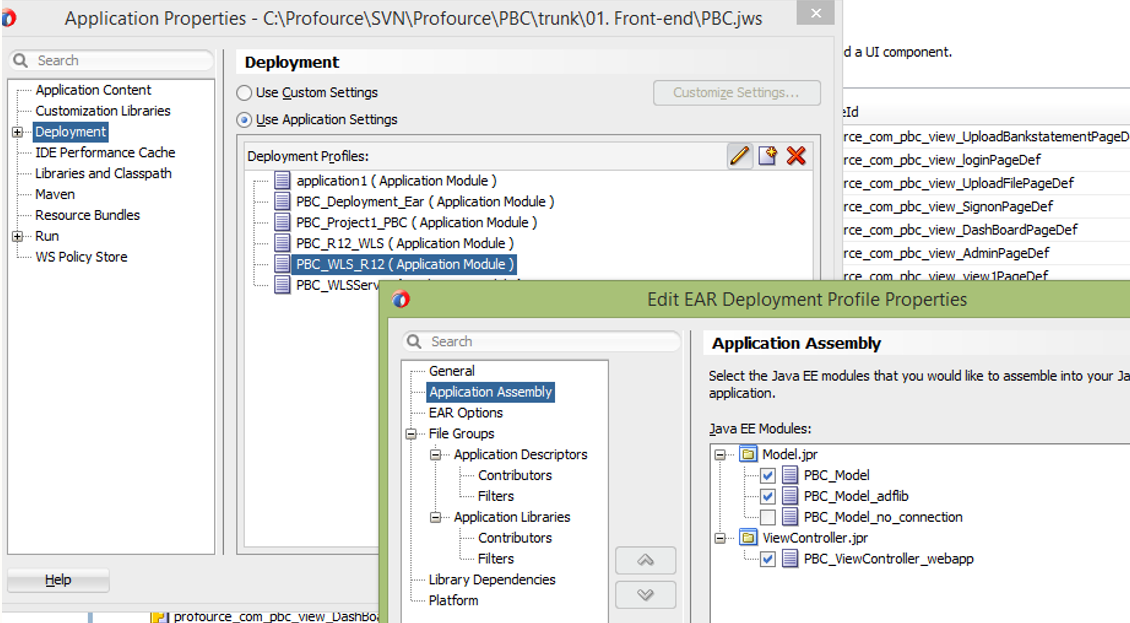Click the Application Properties search magnifier icon
Viewport: 1130px width, 623px height.
coord(21,61)
